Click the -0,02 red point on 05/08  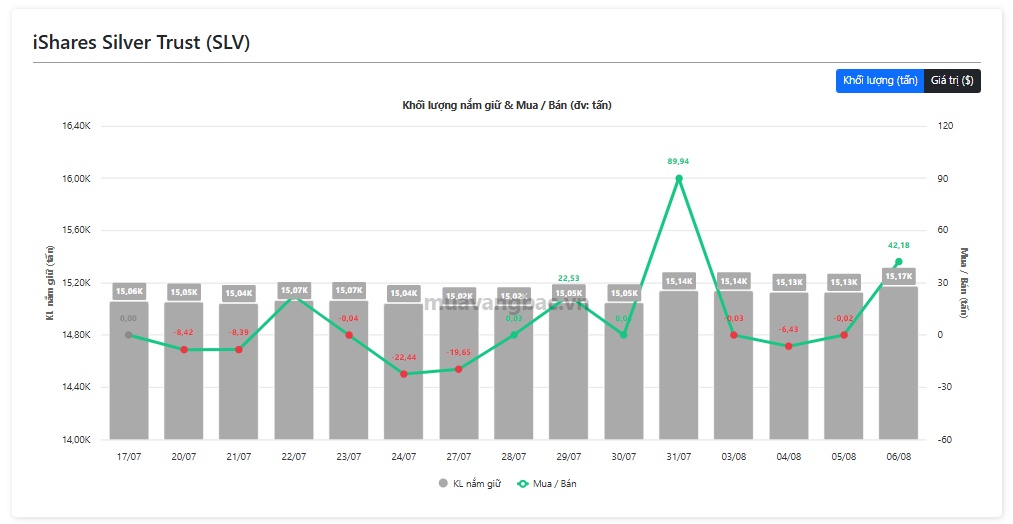coord(843,335)
